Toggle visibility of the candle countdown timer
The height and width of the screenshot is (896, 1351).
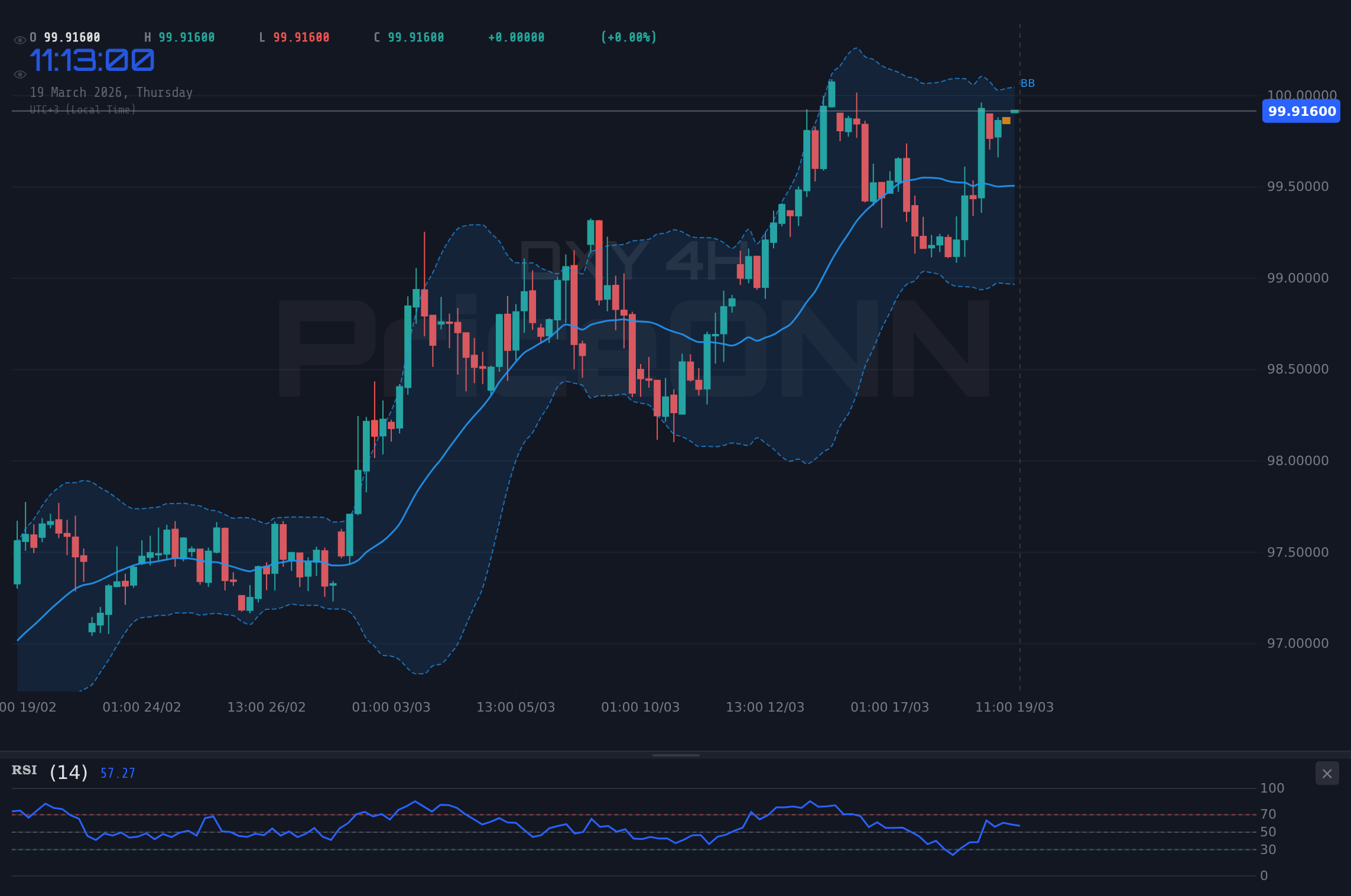[x=20, y=73]
